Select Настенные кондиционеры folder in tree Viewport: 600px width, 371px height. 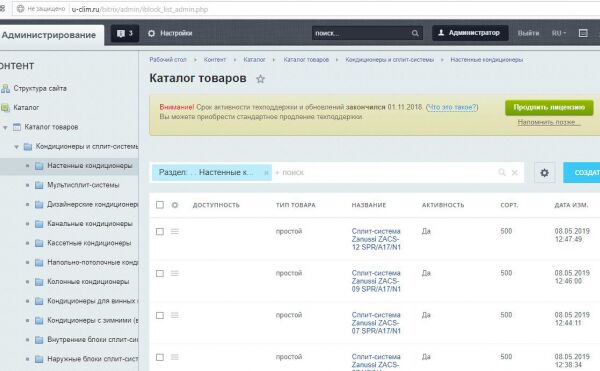coord(90,166)
